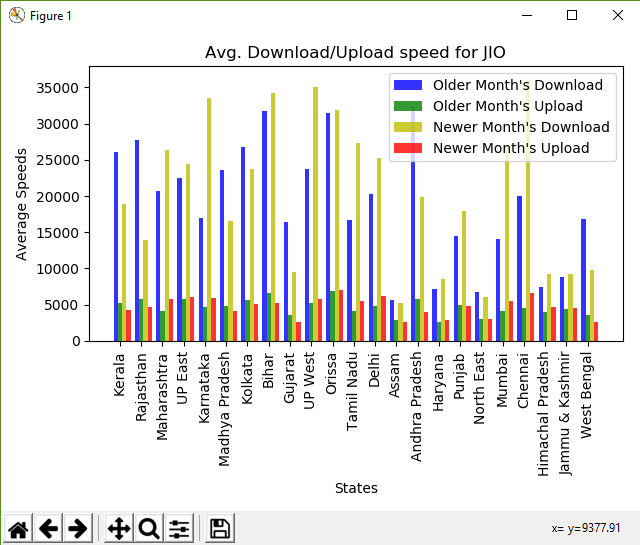Click the 'Chennai' axis label
This screenshot has width=640, height=545.
click(523, 381)
